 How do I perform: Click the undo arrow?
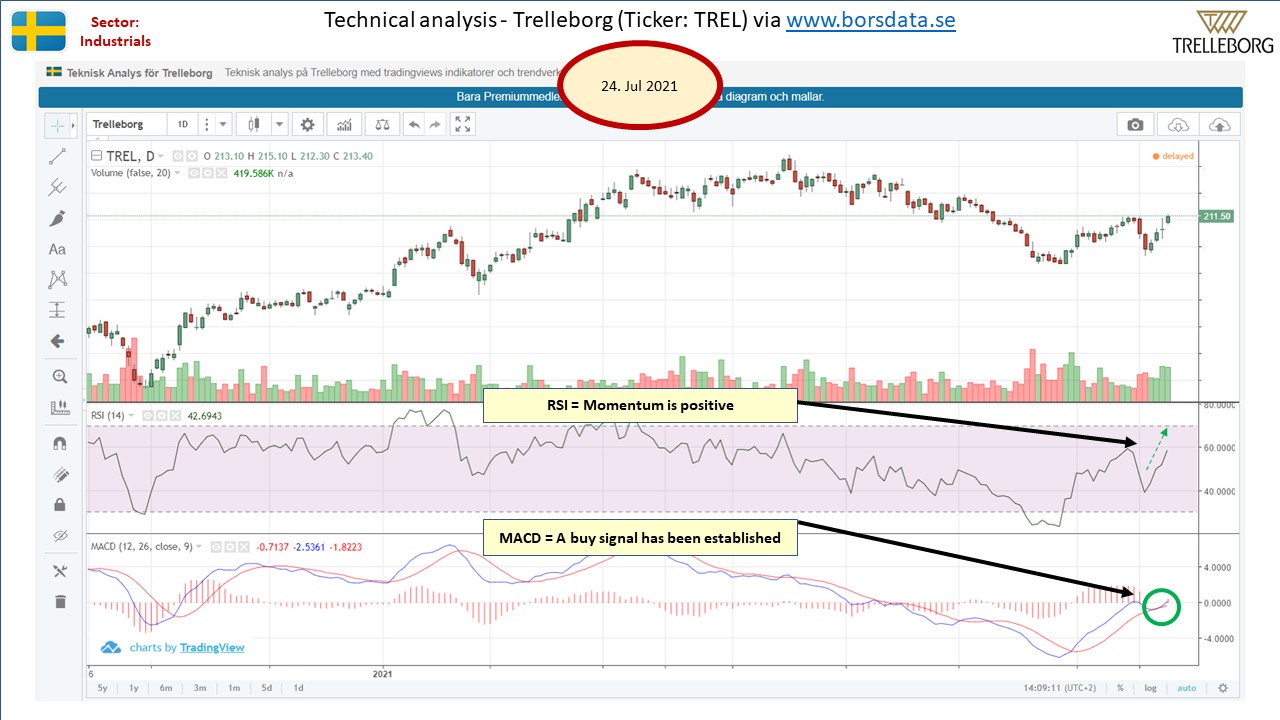point(414,124)
